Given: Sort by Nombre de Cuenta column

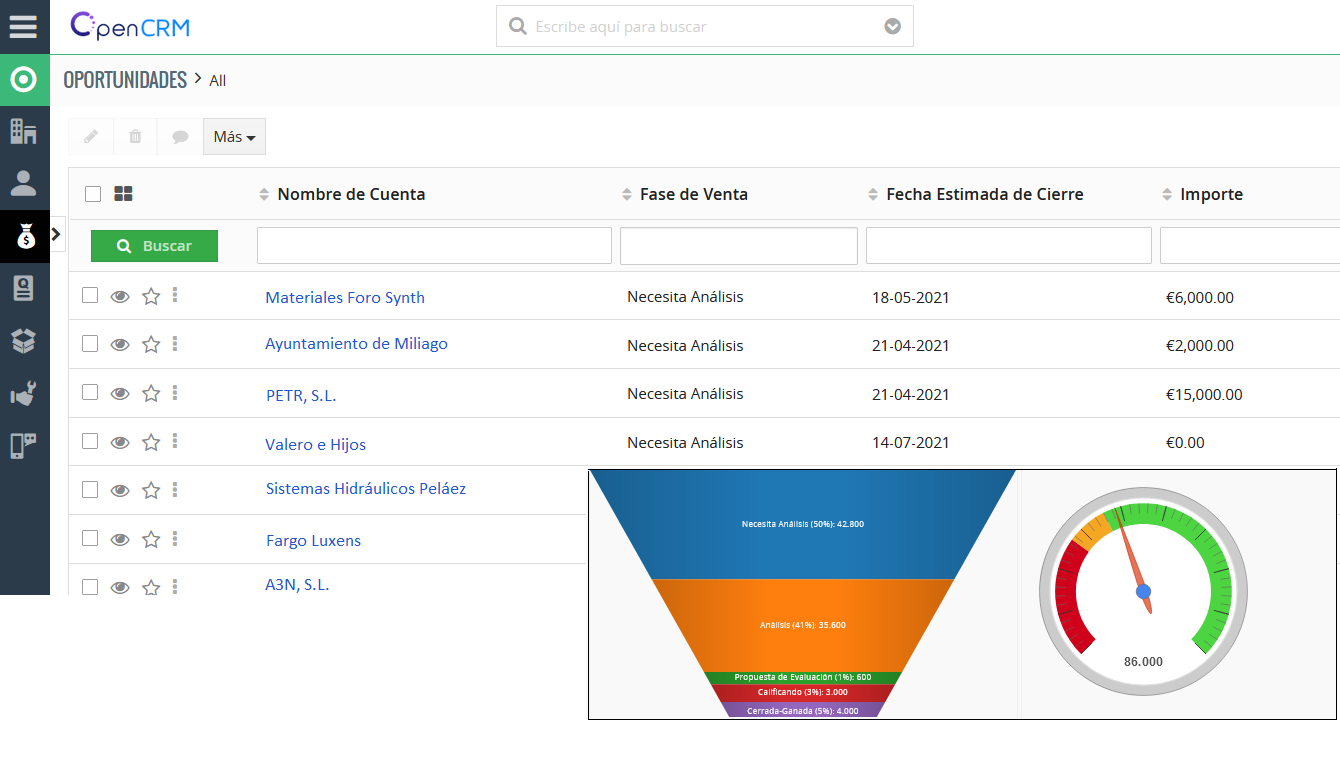Looking at the screenshot, I should 342,194.
